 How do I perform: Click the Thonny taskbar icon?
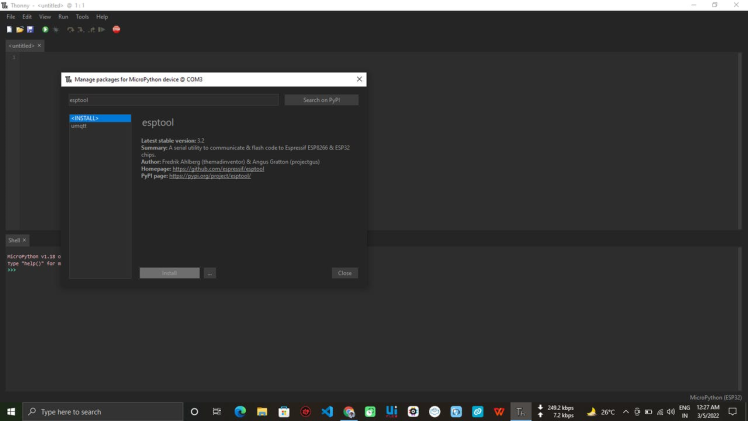tap(520, 411)
